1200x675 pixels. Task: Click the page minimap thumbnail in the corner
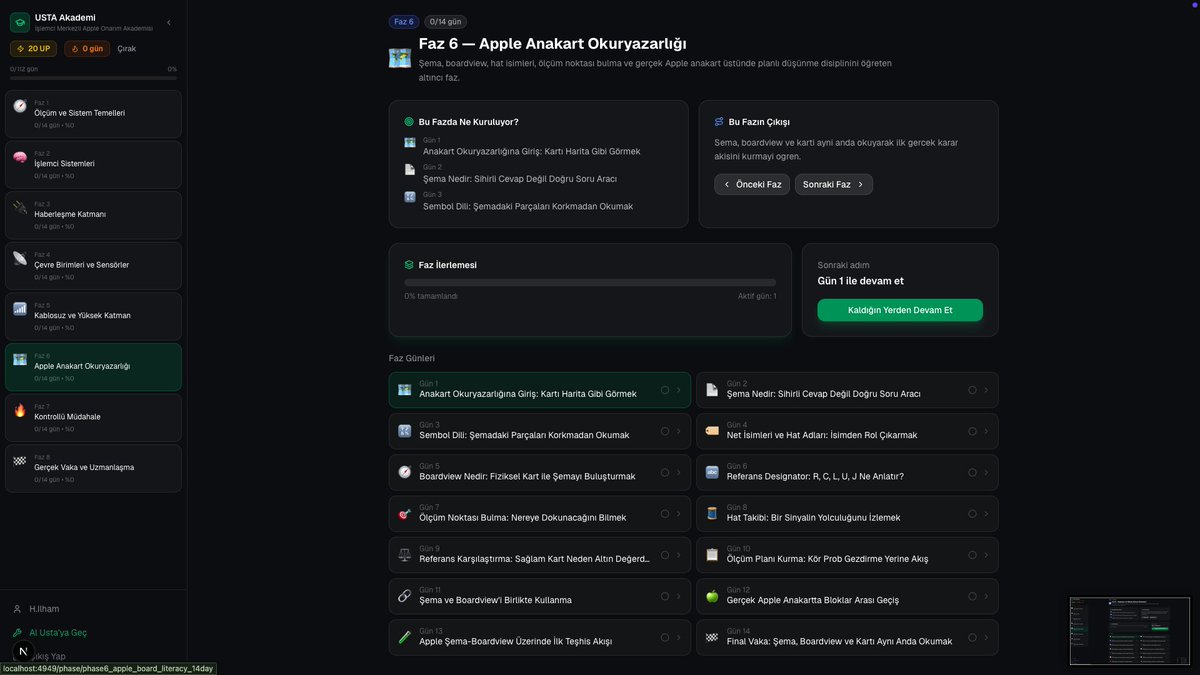point(1130,631)
